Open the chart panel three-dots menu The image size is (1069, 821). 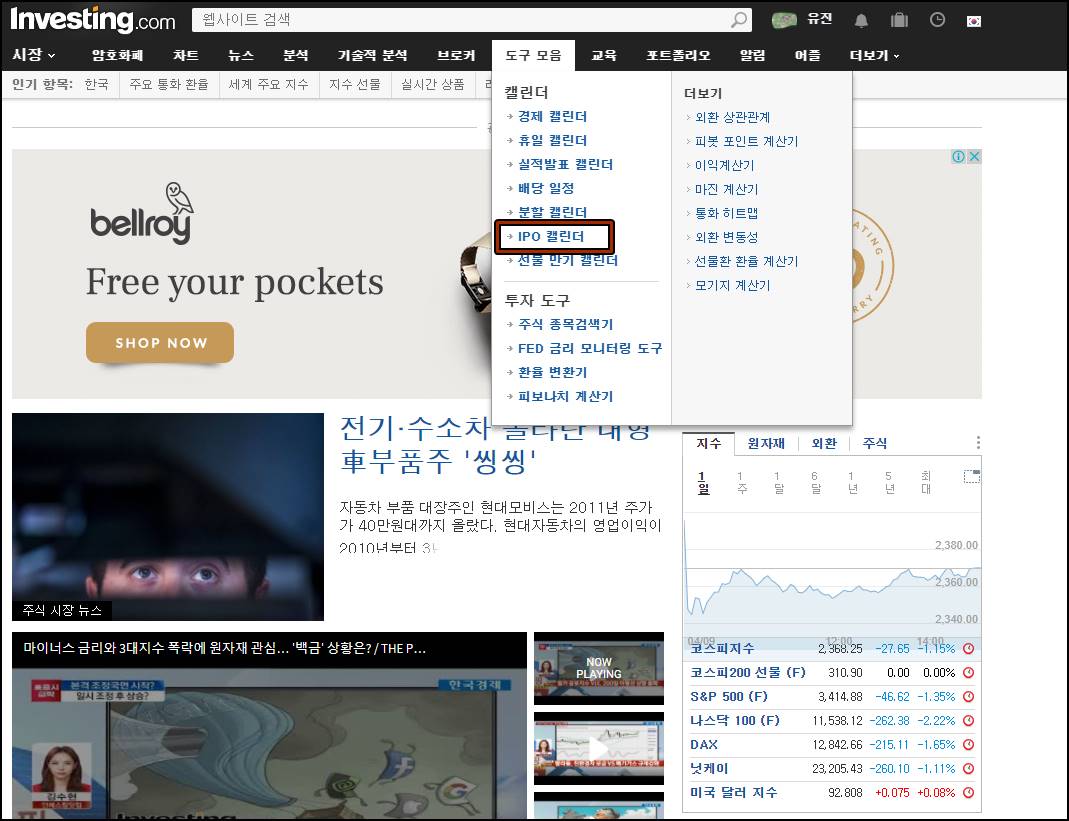978,442
